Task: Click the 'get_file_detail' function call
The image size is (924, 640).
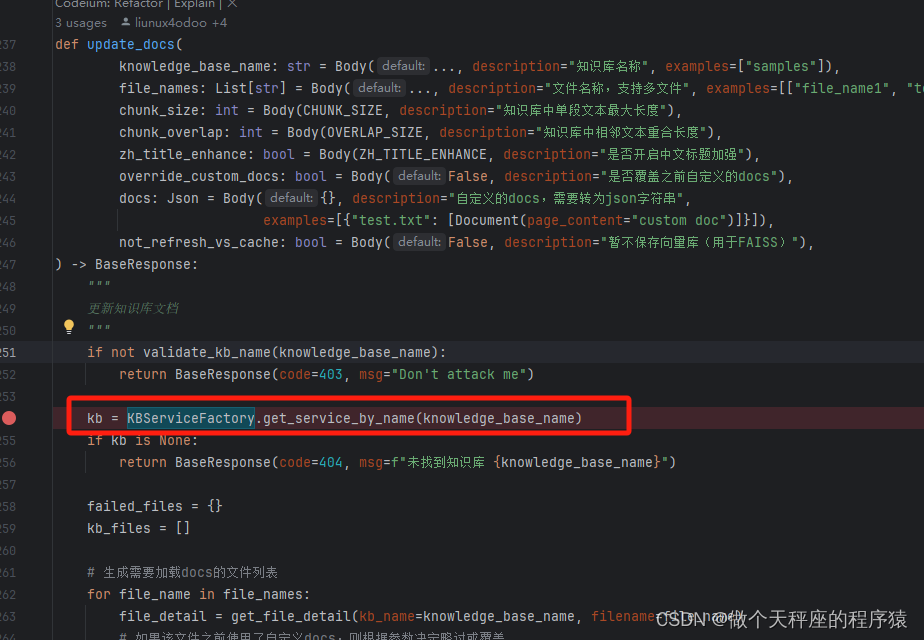Action: [291, 616]
